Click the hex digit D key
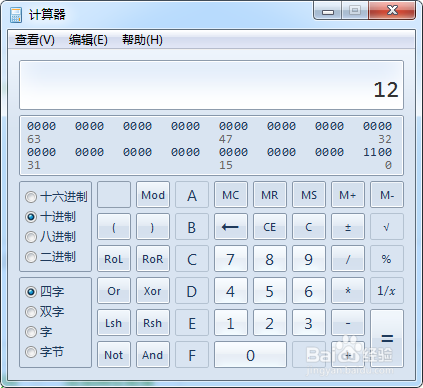Screen dimensions: 423x388 click(192, 291)
